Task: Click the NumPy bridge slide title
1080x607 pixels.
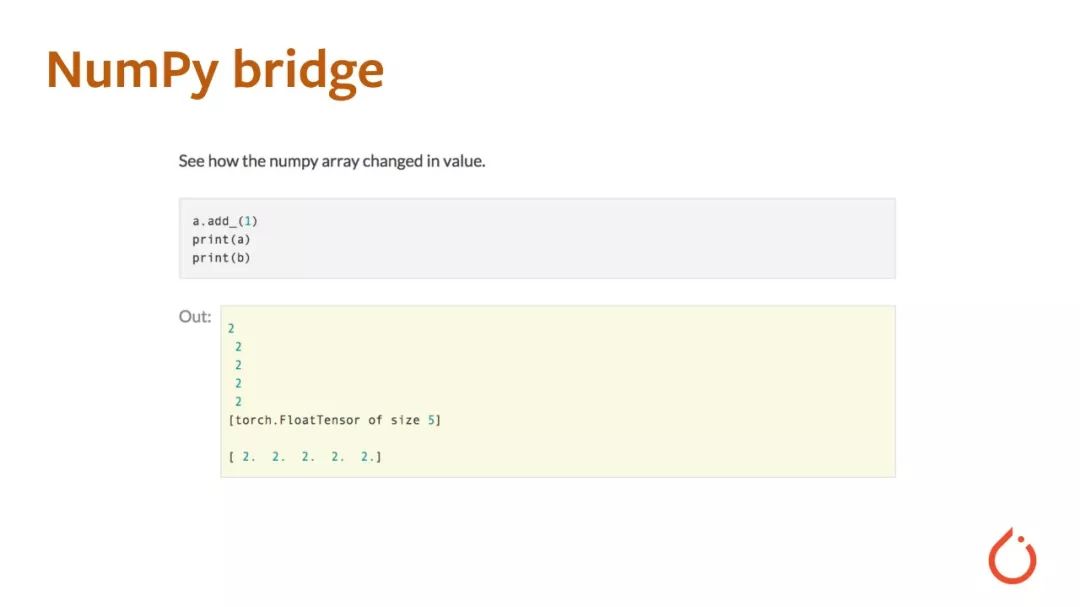Action: [x=215, y=71]
